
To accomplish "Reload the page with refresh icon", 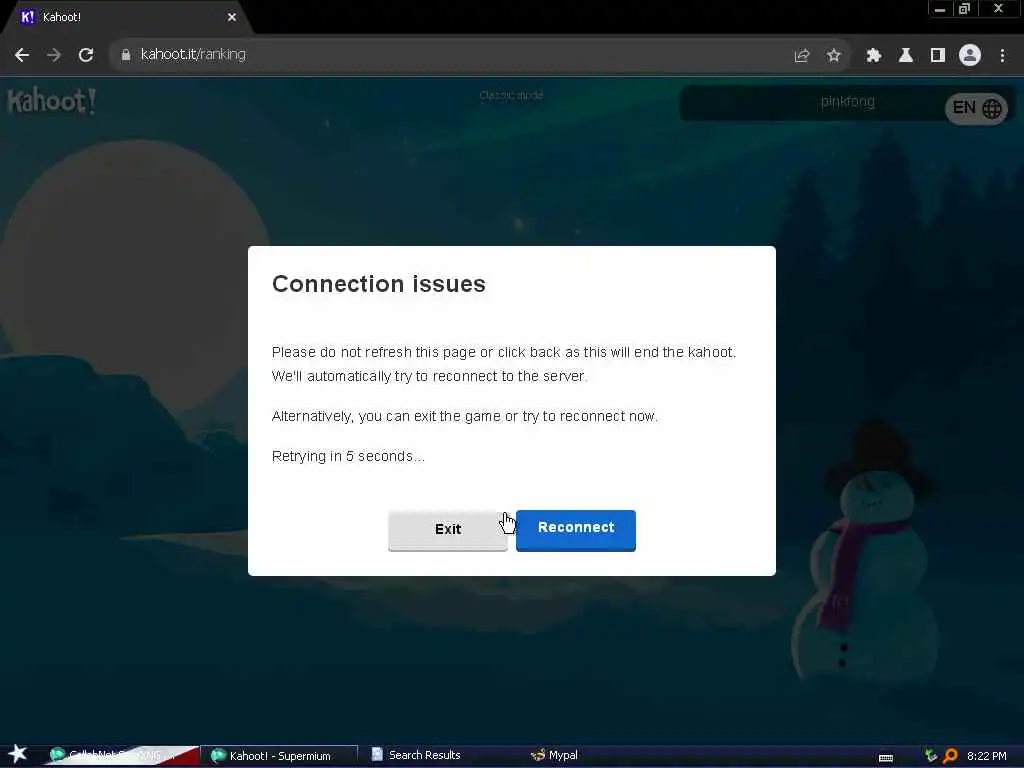I will [86, 55].
